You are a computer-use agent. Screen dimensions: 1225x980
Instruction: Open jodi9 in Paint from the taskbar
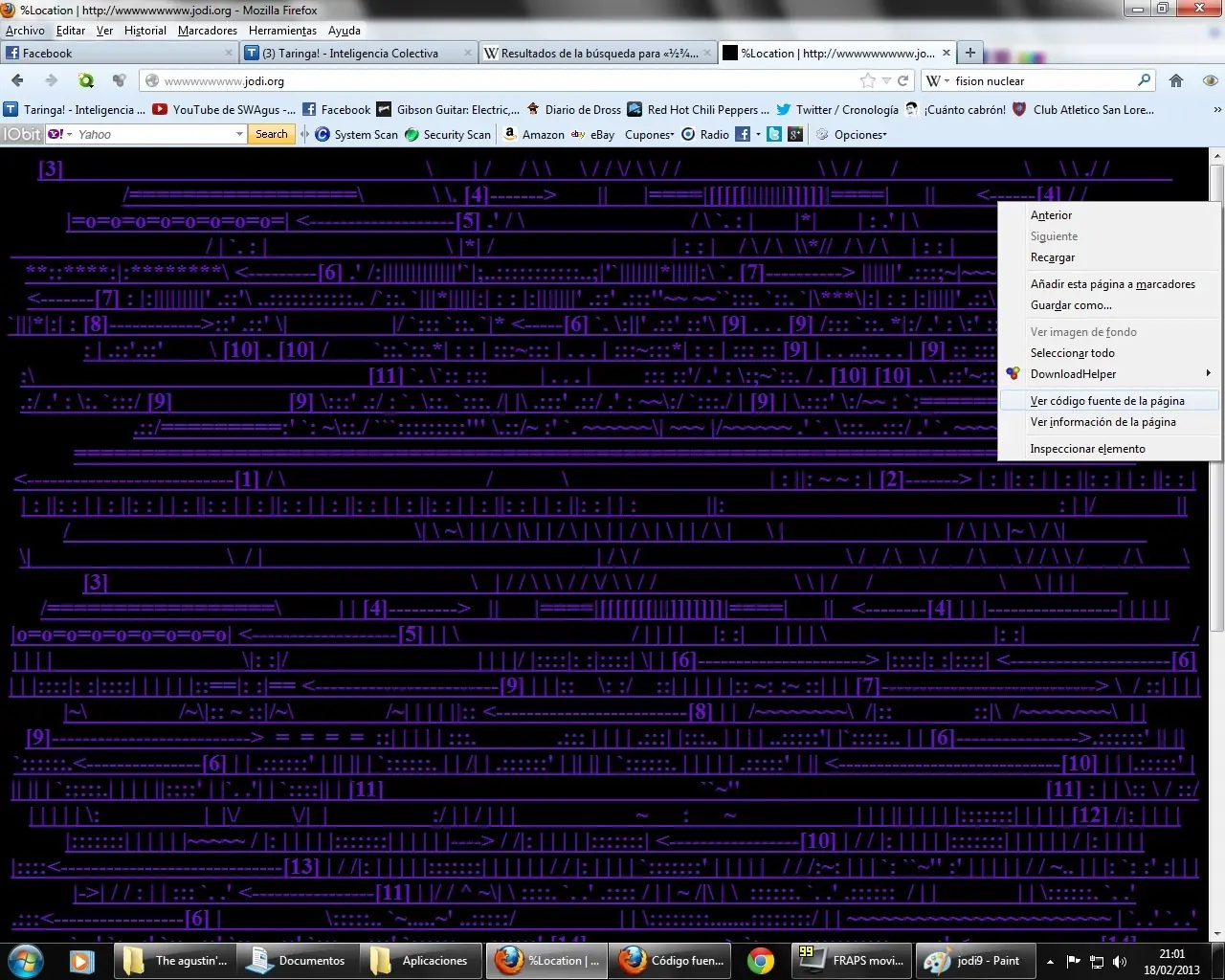[974, 960]
